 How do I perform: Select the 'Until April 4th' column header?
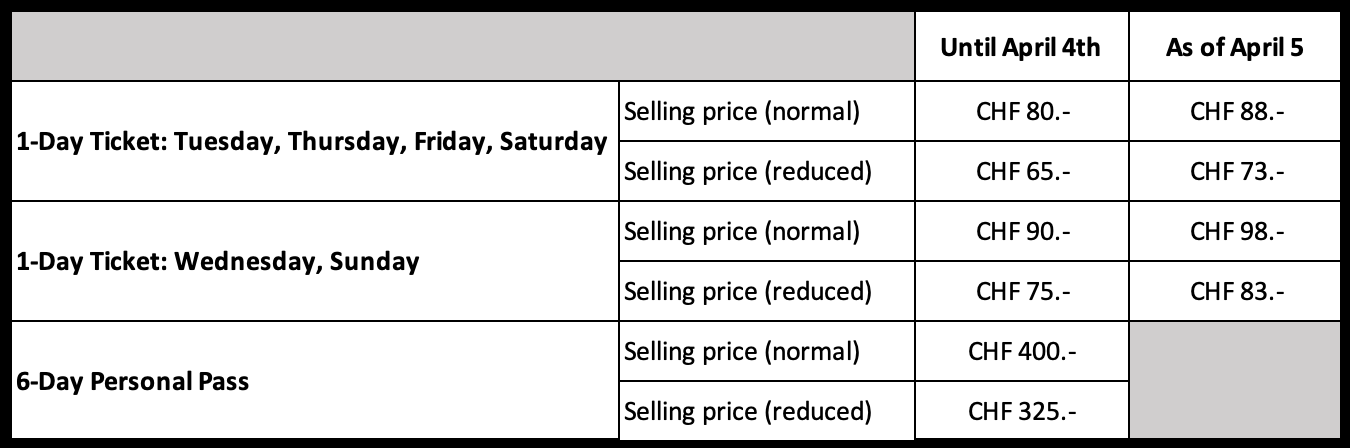(x=1021, y=49)
